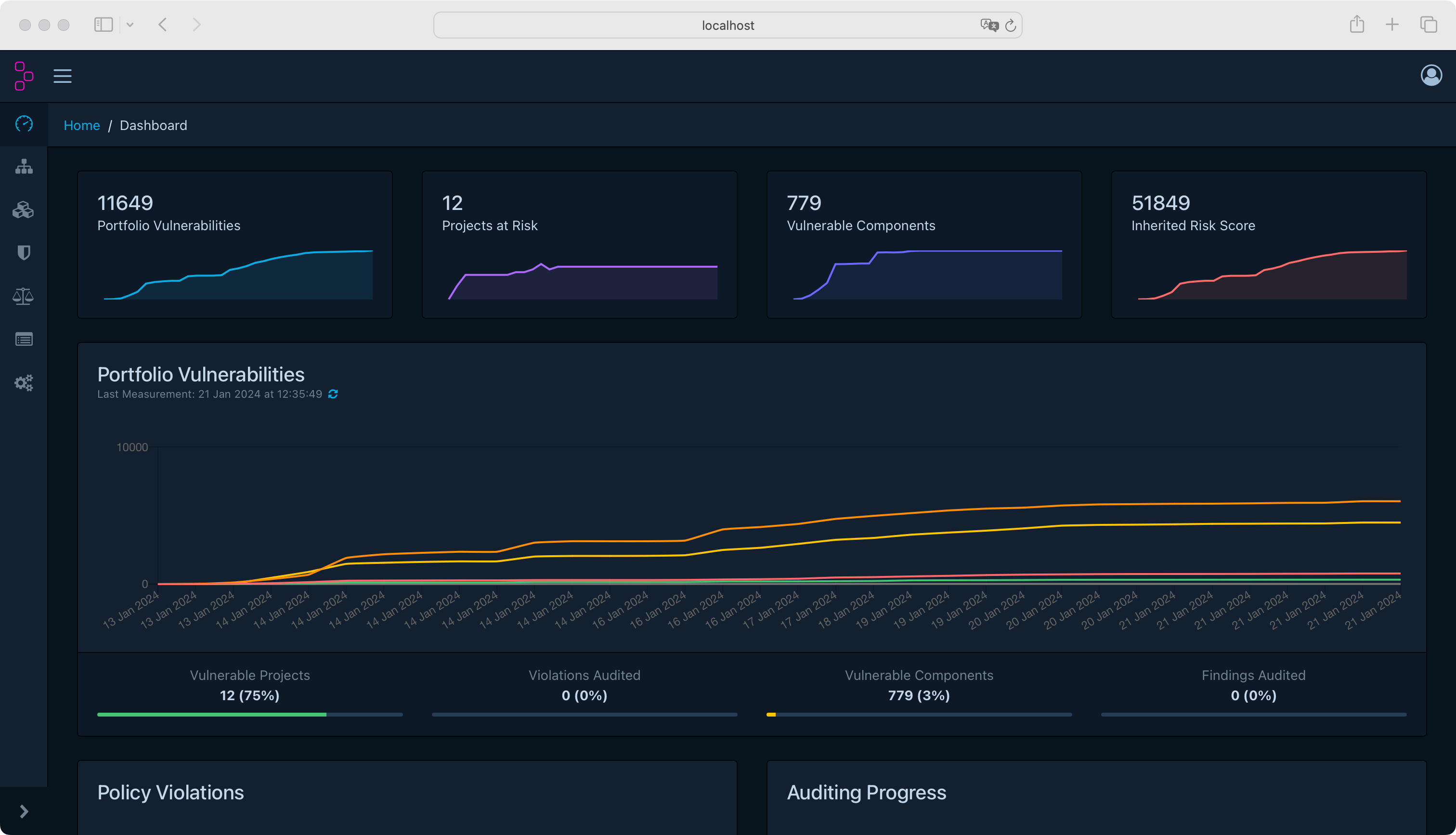Viewport: 1456px width, 835px height.
Task: Open Vulnerabilities shield sidebar icon
Action: click(24, 253)
